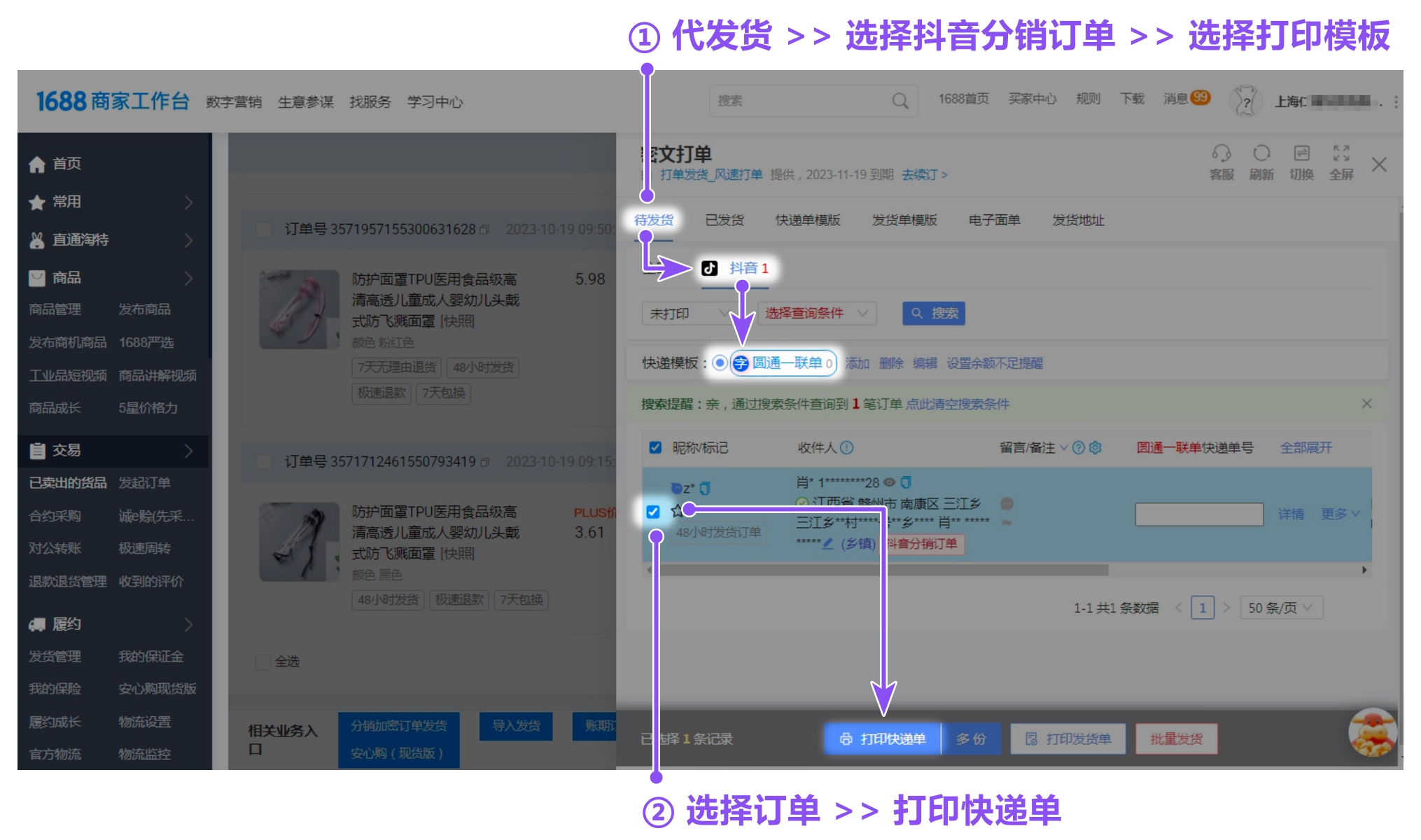Open the 发货地址 tab
This screenshot has height=840, width=1421.
[x=1078, y=220]
